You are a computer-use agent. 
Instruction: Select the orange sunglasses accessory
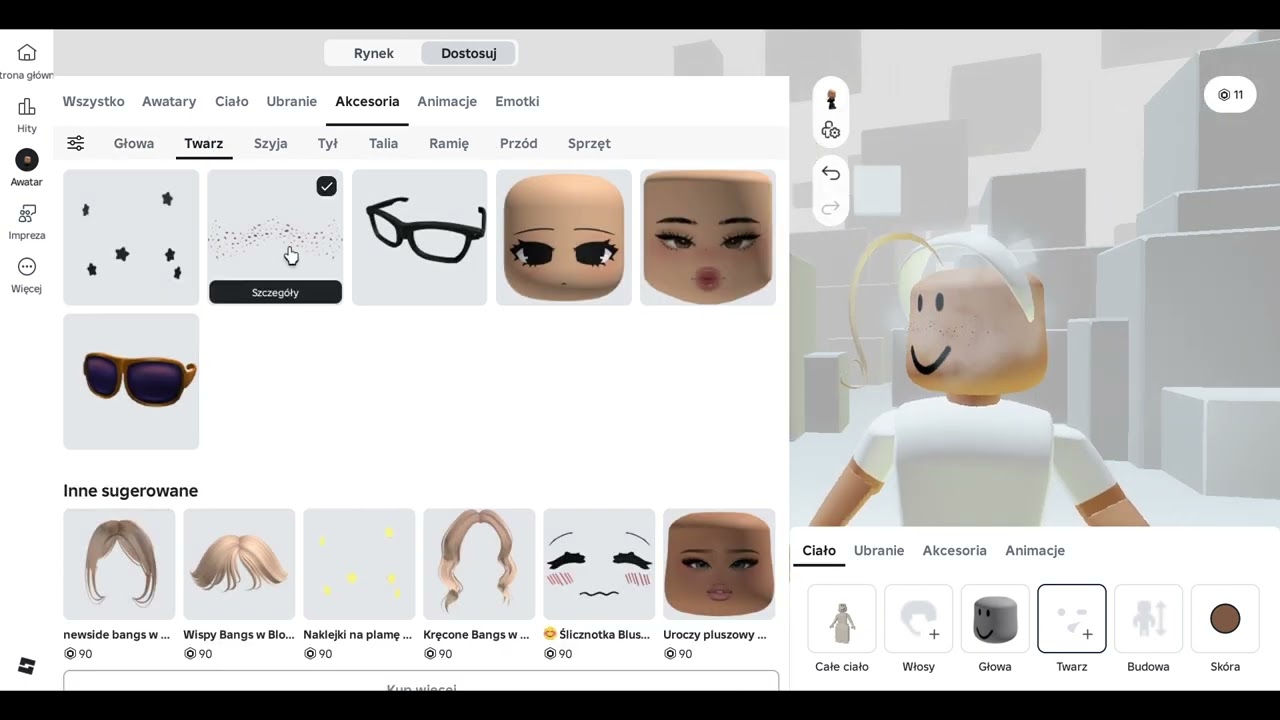(x=131, y=381)
